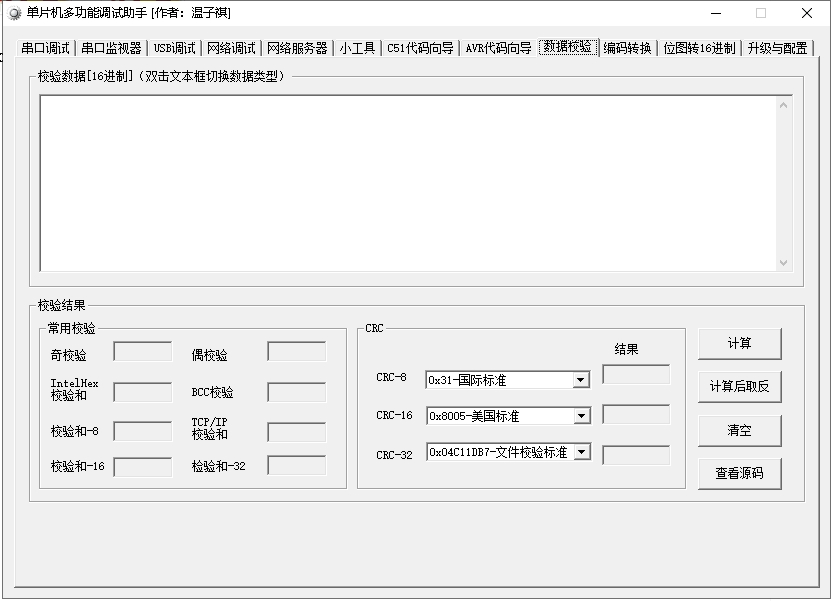Click the CRC-8 label
This screenshot has height=601, width=833.
tap(391, 377)
